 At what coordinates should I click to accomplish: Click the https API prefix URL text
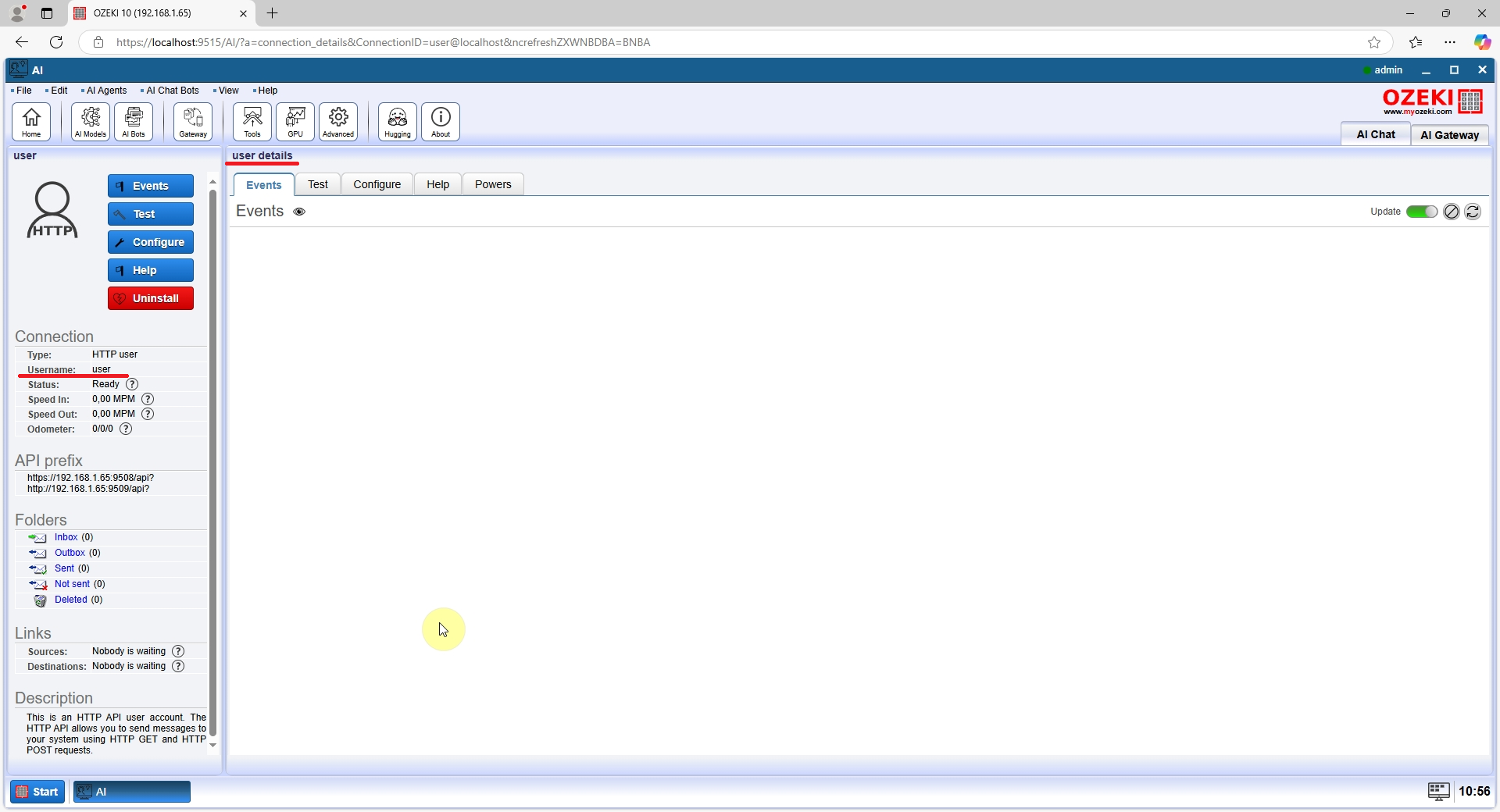pyautogui.click(x=91, y=478)
